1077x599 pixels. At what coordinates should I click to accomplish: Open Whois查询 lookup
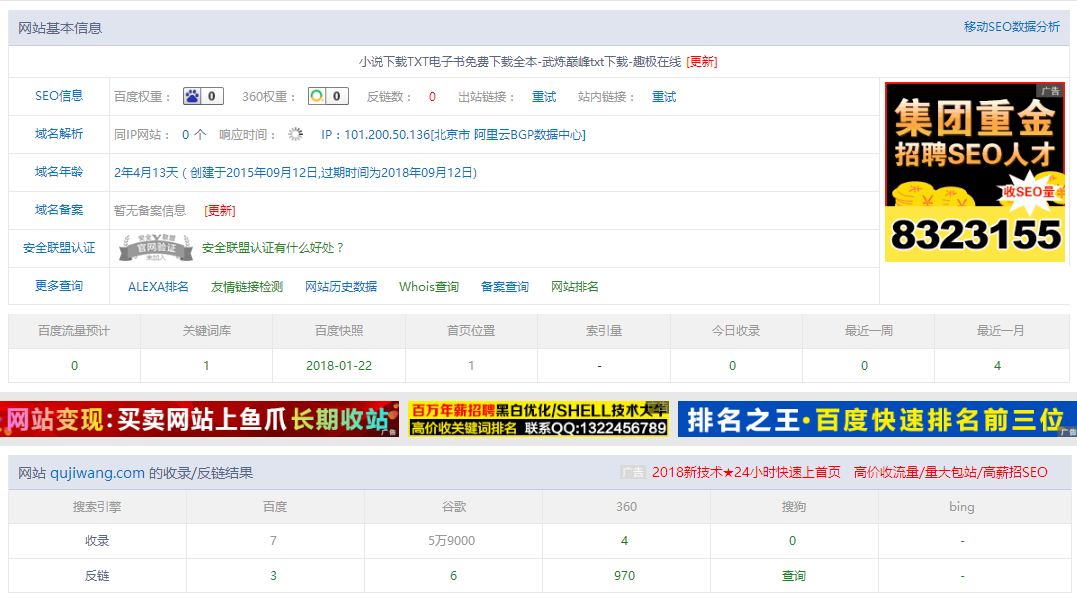pyautogui.click(x=428, y=287)
